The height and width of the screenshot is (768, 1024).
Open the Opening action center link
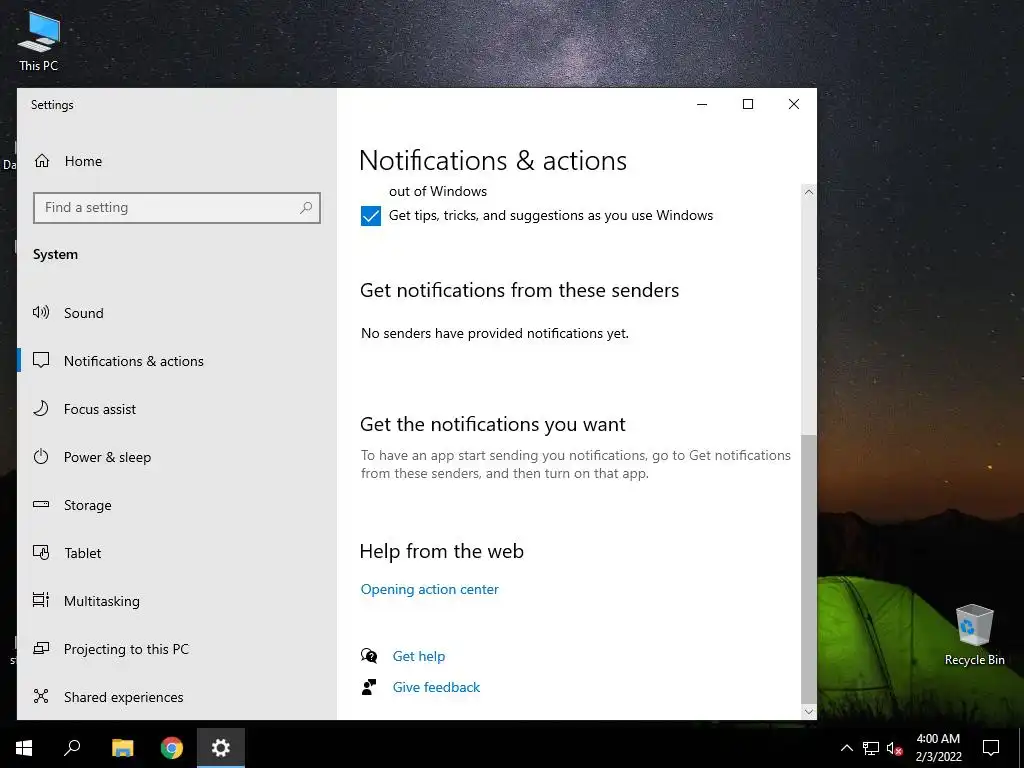(x=429, y=589)
